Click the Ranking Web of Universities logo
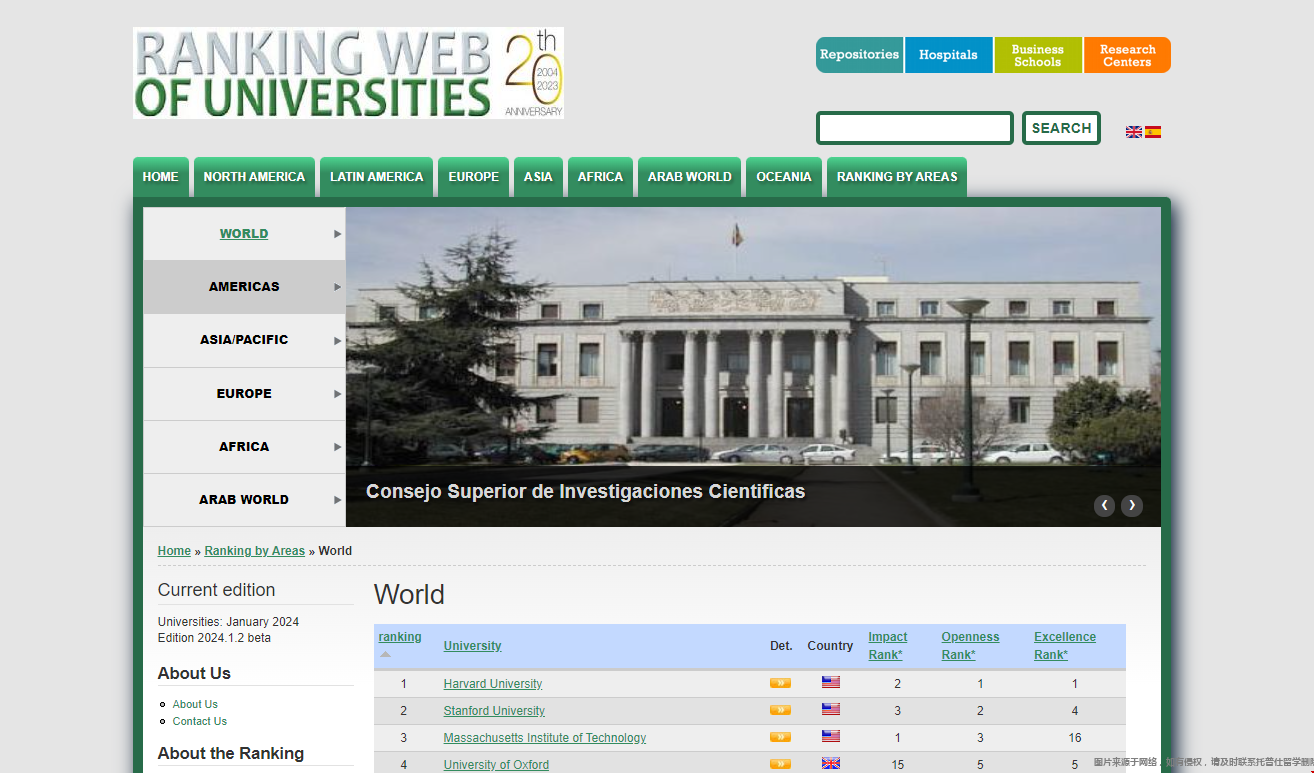The height and width of the screenshot is (773, 1314). pyautogui.click(x=348, y=73)
